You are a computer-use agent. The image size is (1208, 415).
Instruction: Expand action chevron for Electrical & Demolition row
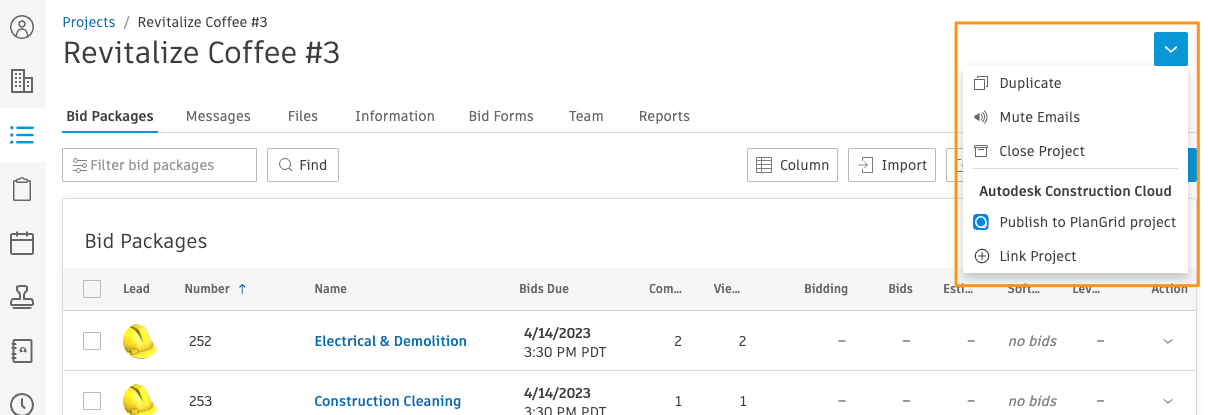tap(1168, 341)
